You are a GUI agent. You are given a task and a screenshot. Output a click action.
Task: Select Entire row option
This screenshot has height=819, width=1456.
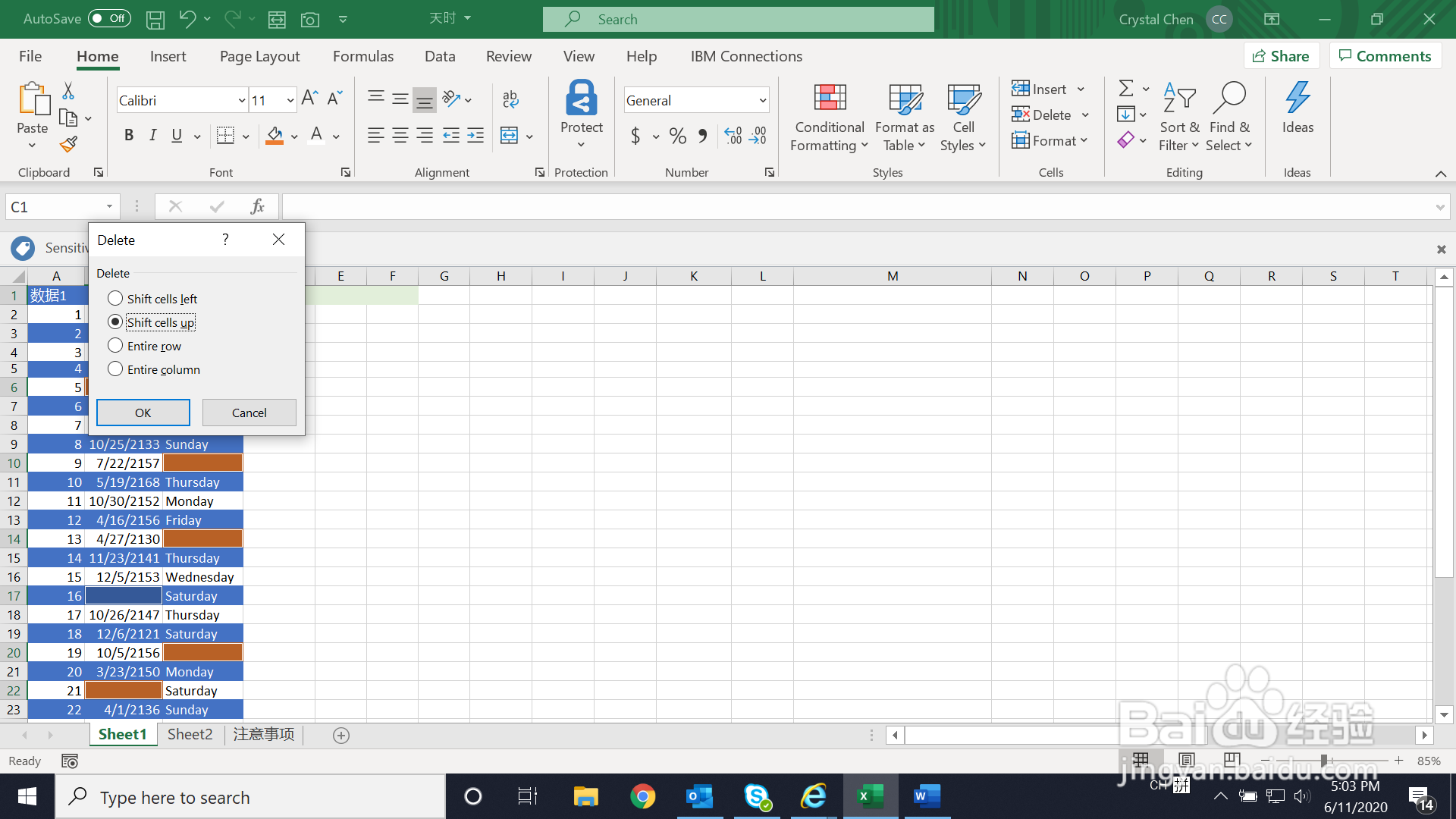point(145,346)
